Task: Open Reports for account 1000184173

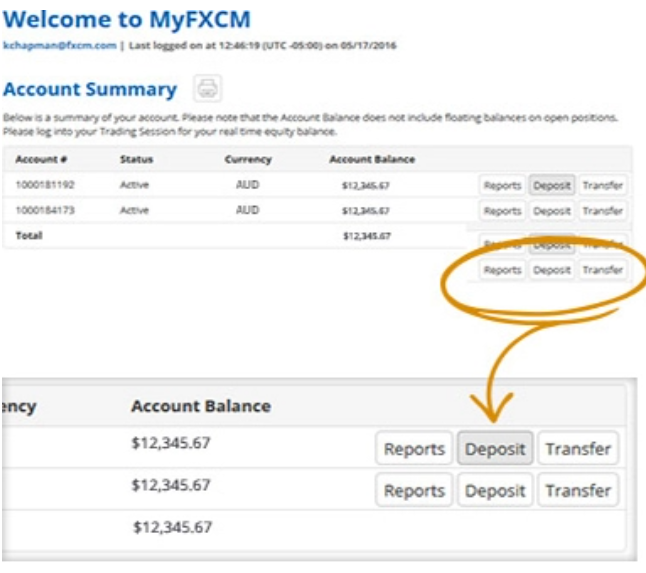Action: pyautogui.click(x=502, y=211)
